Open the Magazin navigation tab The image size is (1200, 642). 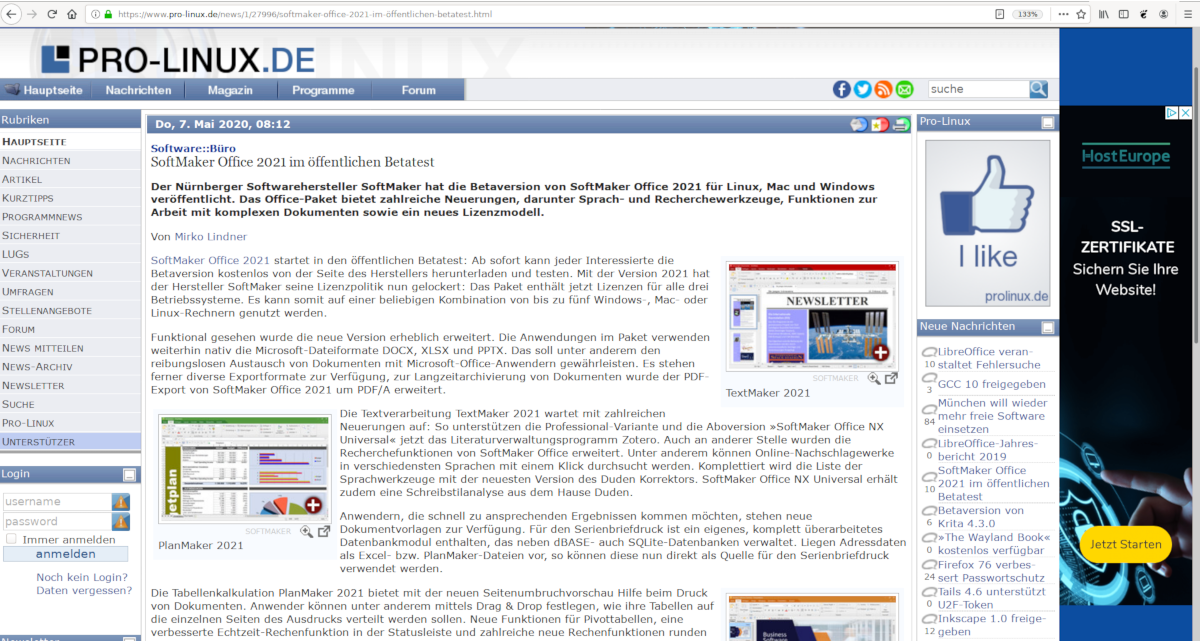coord(230,90)
